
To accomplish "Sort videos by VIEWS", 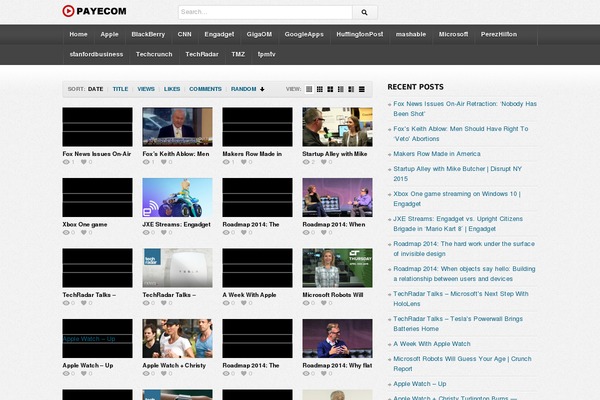I will click(146, 89).
